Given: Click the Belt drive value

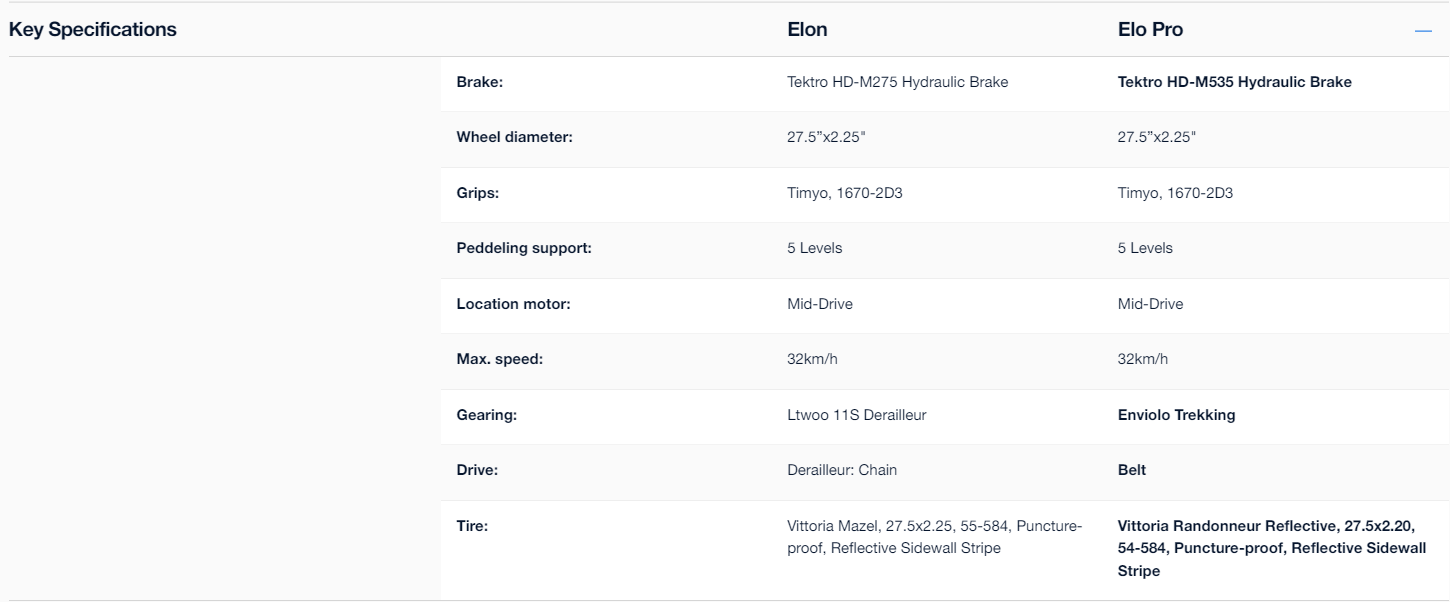Looking at the screenshot, I should [x=1132, y=471].
